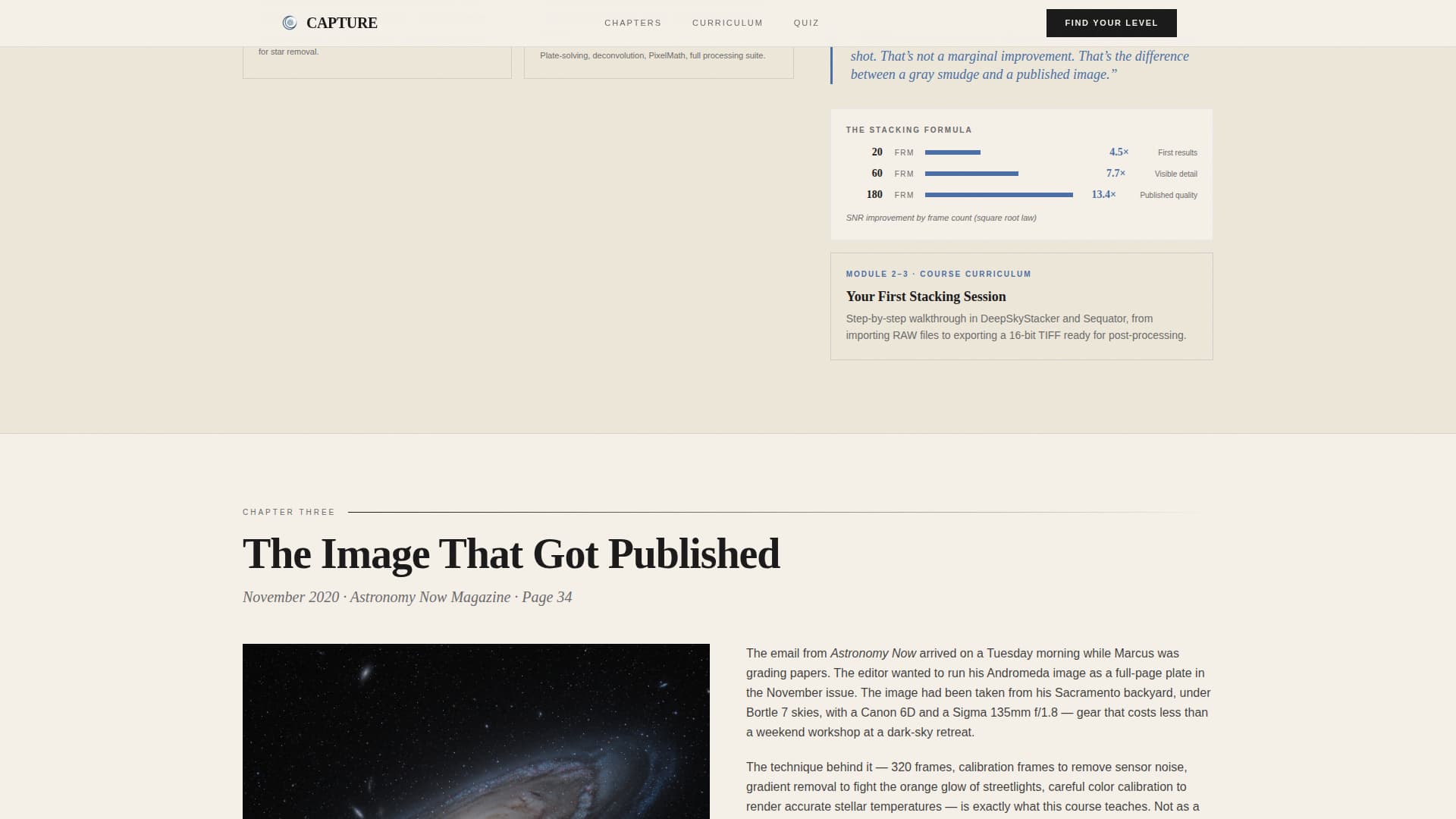Click the 7.7× value
The width and height of the screenshot is (1456, 819).
click(1116, 173)
